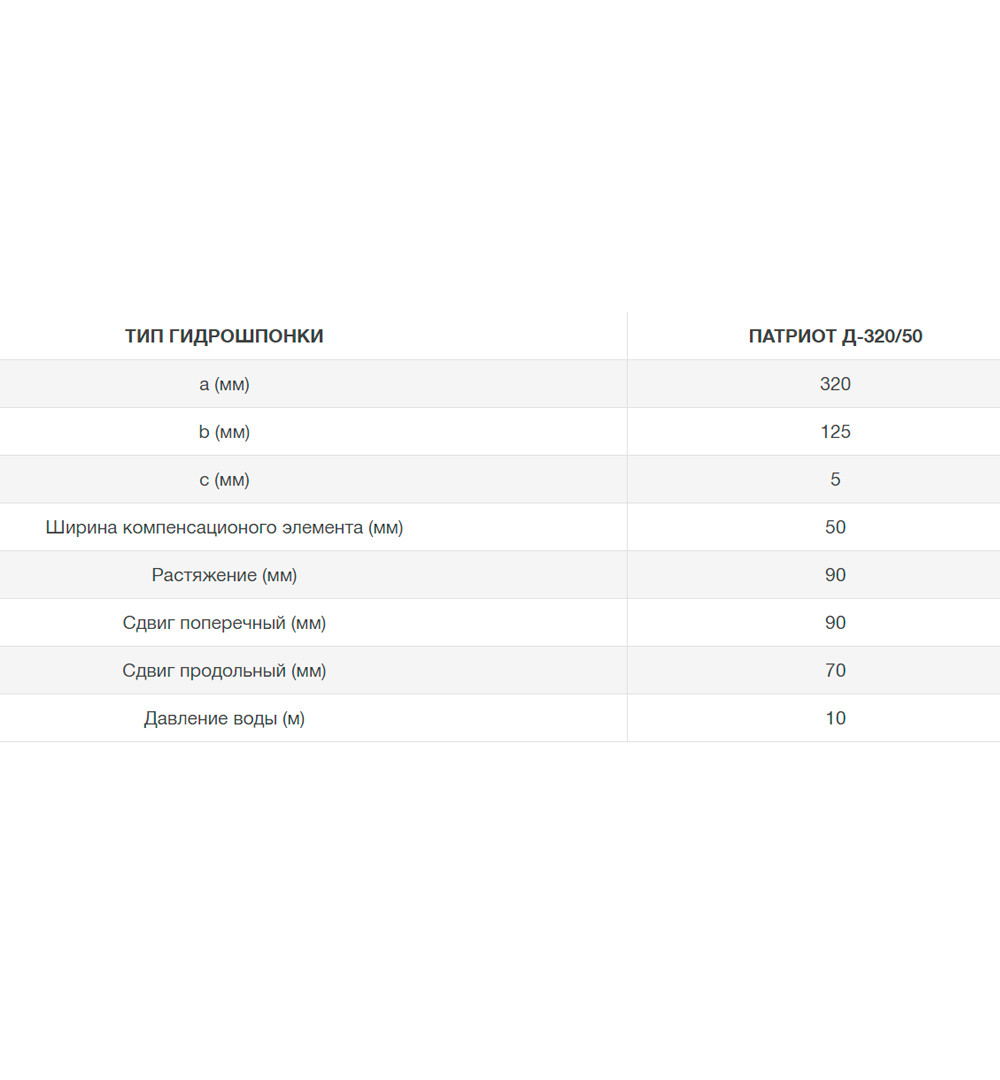Click the word ГИДРОШПОНКИ in header

(x=246, y=336)
